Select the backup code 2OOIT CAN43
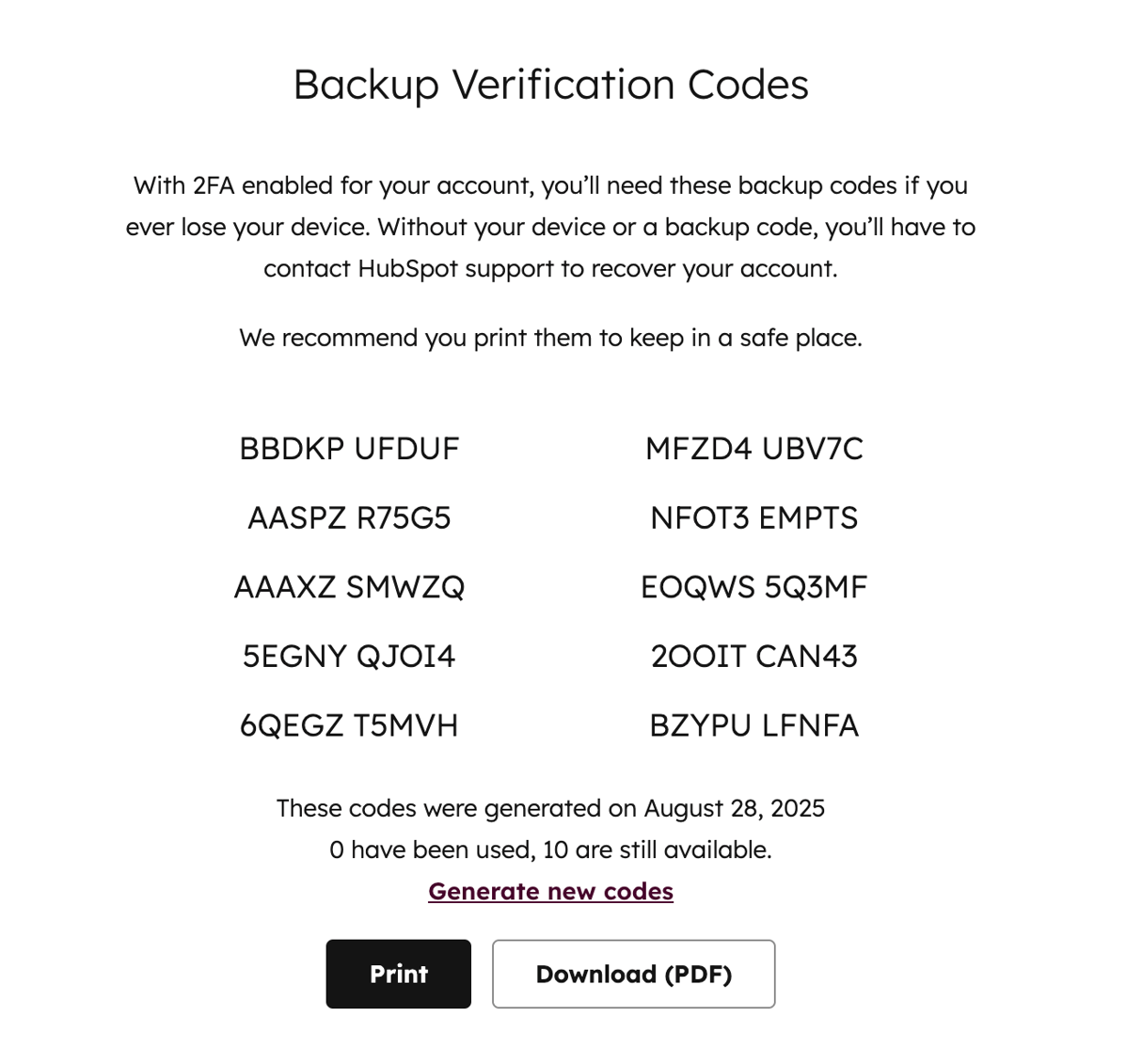1126x1064 pixels. click(x=753, y=656)
